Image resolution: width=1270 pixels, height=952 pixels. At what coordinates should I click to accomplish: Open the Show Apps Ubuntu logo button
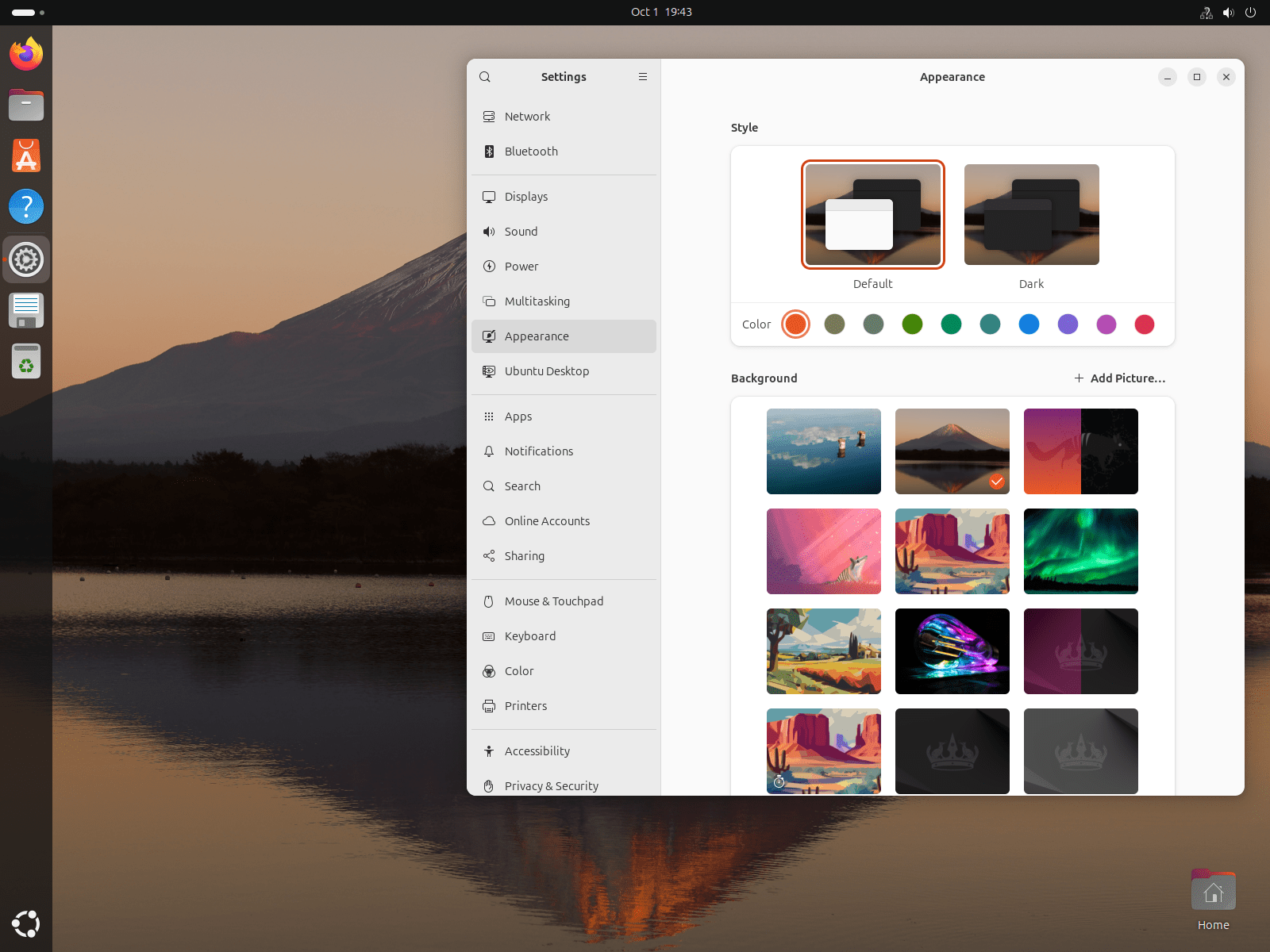(26, 923)
